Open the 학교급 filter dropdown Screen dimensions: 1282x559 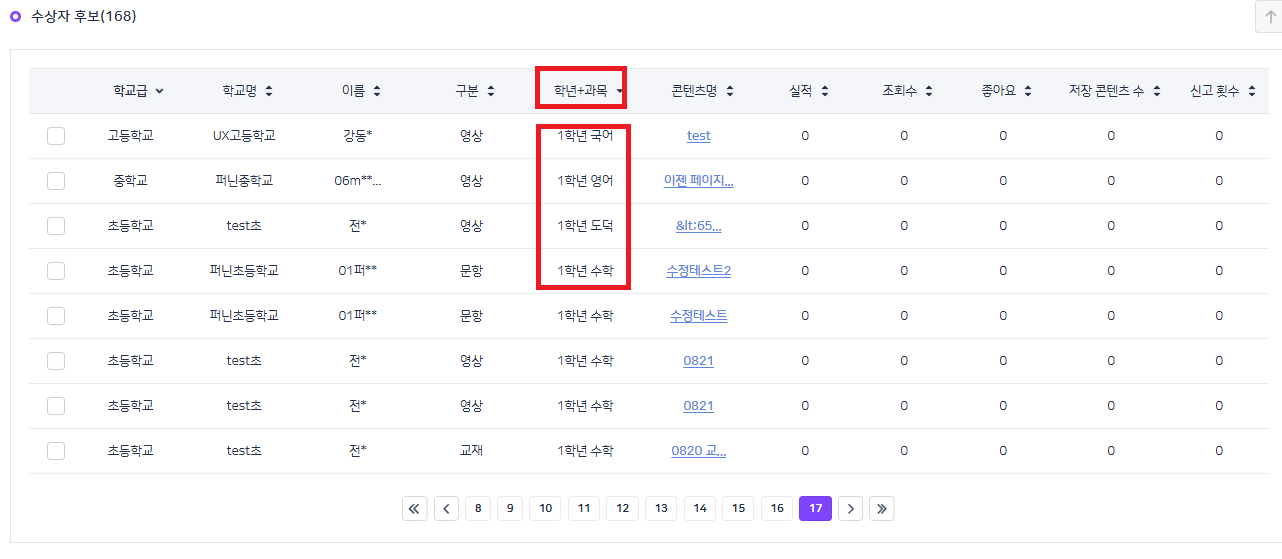[160, 91]
